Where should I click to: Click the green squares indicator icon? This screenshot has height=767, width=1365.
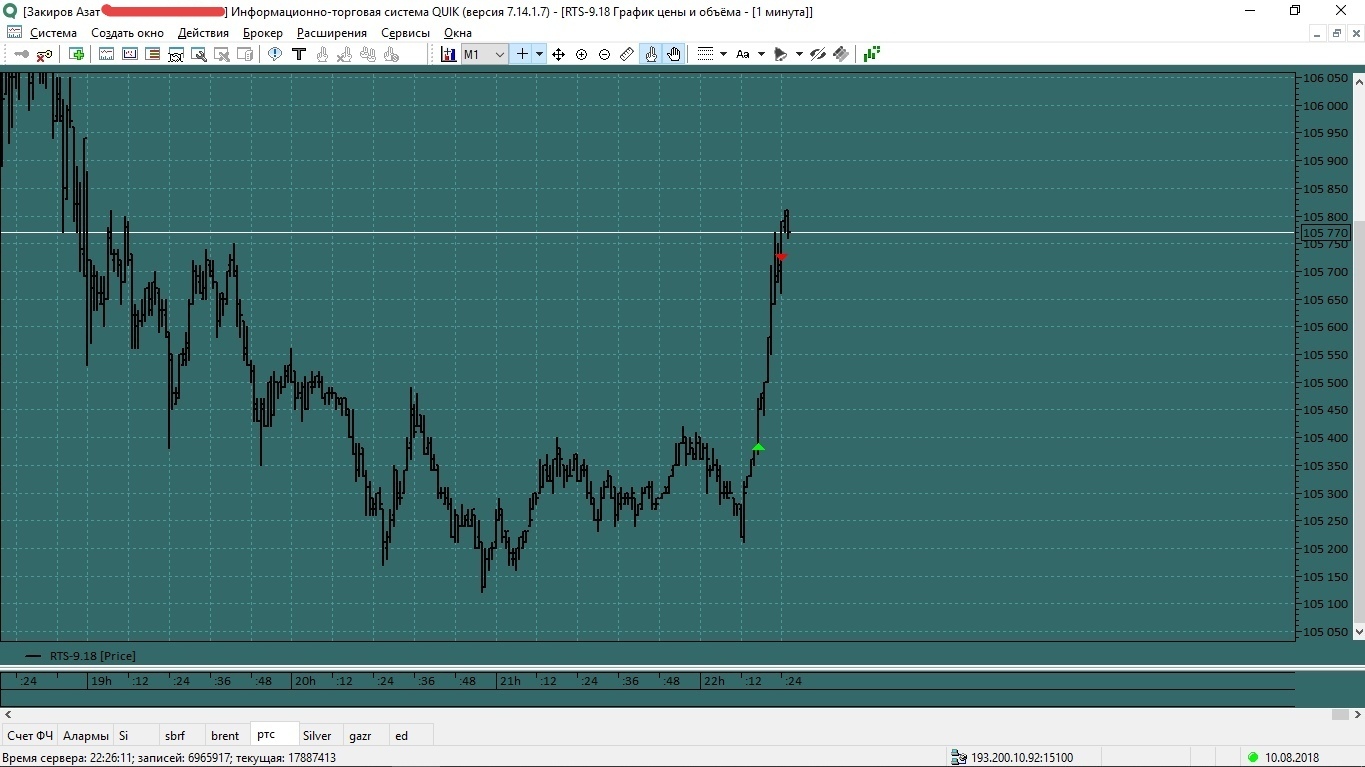(872, 54)
